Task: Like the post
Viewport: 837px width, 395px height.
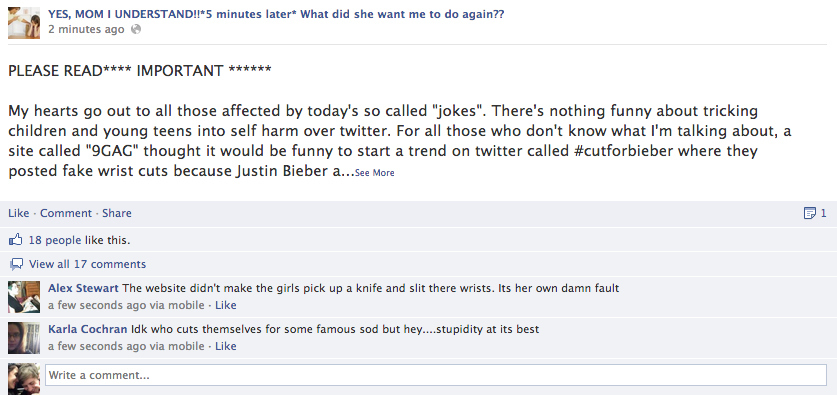Action: (19, 213)
